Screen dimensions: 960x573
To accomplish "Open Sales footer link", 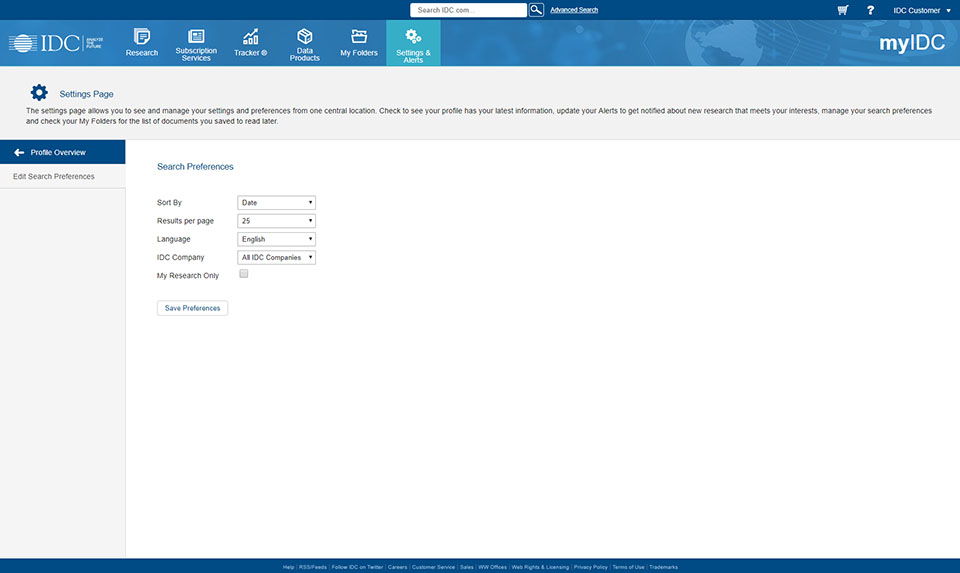I will coord(467,567).
